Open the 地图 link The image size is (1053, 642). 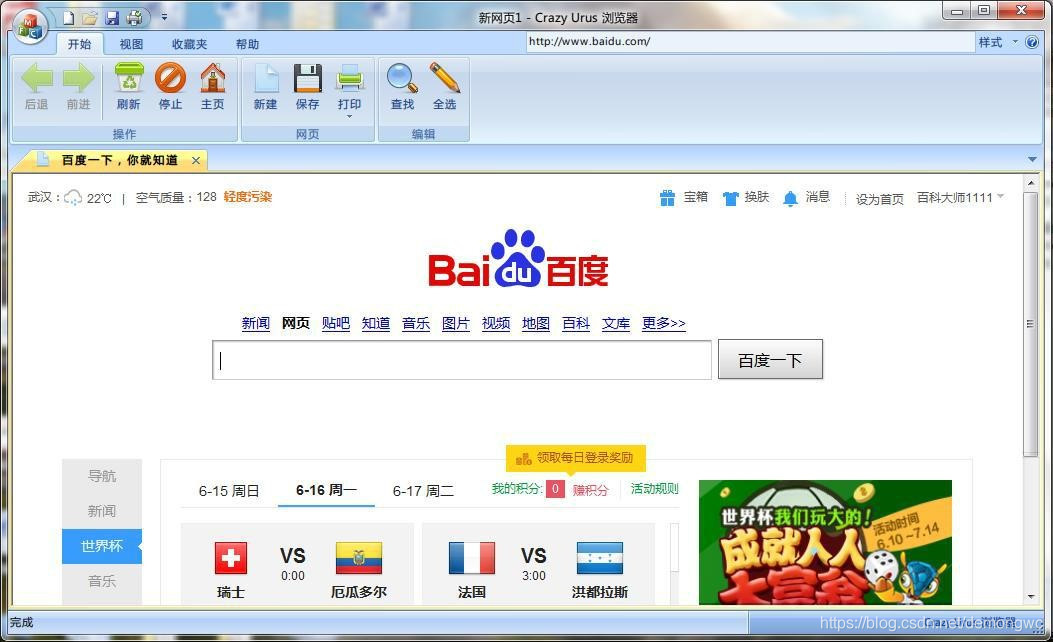tap(536, 323)
